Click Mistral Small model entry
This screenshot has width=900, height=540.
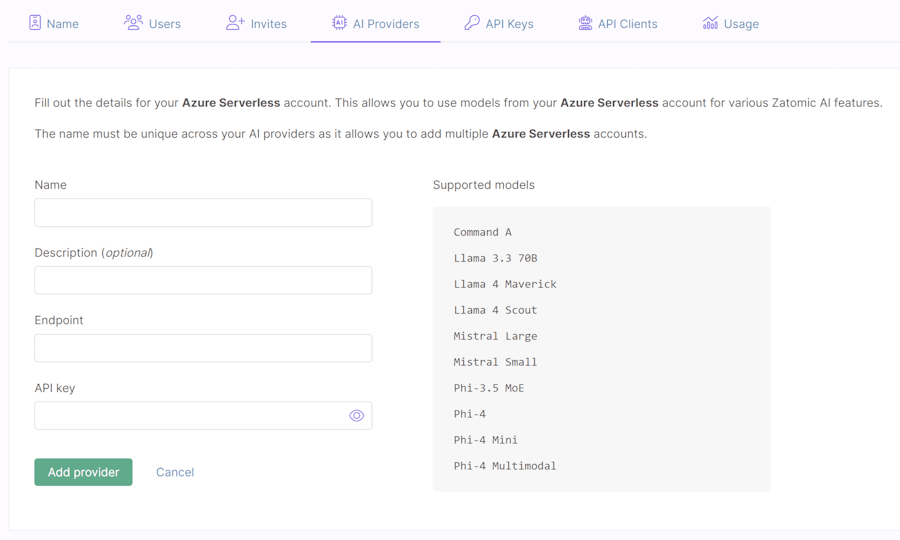495,362
